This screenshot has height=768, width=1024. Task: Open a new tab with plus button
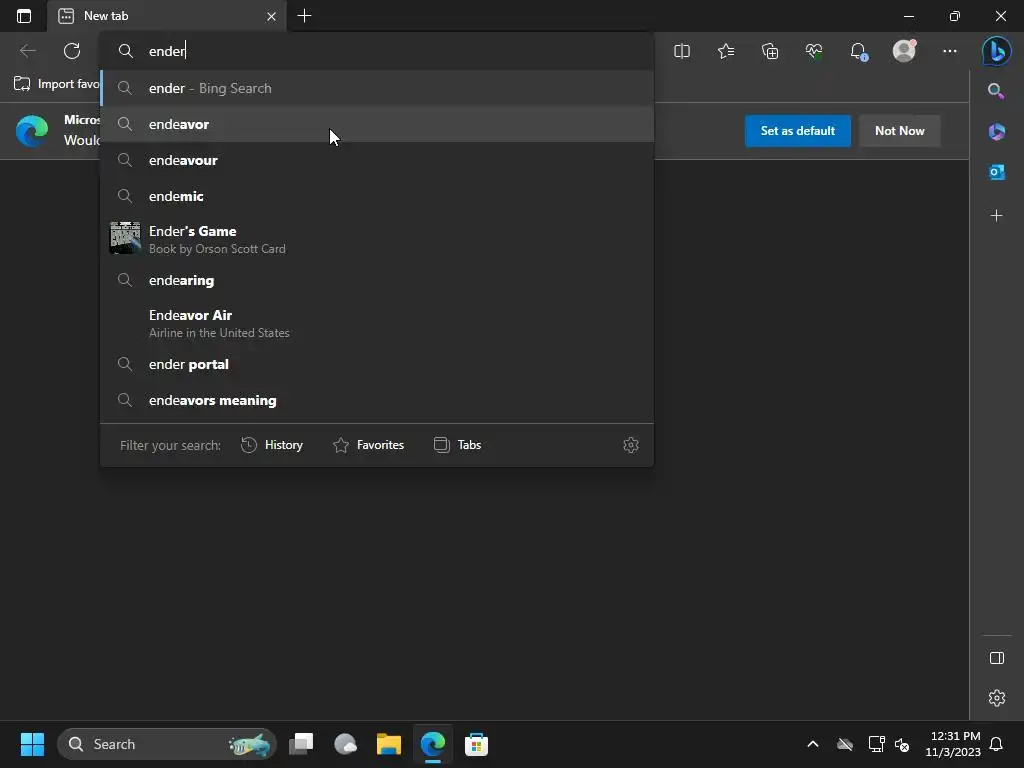coord(304,16)
